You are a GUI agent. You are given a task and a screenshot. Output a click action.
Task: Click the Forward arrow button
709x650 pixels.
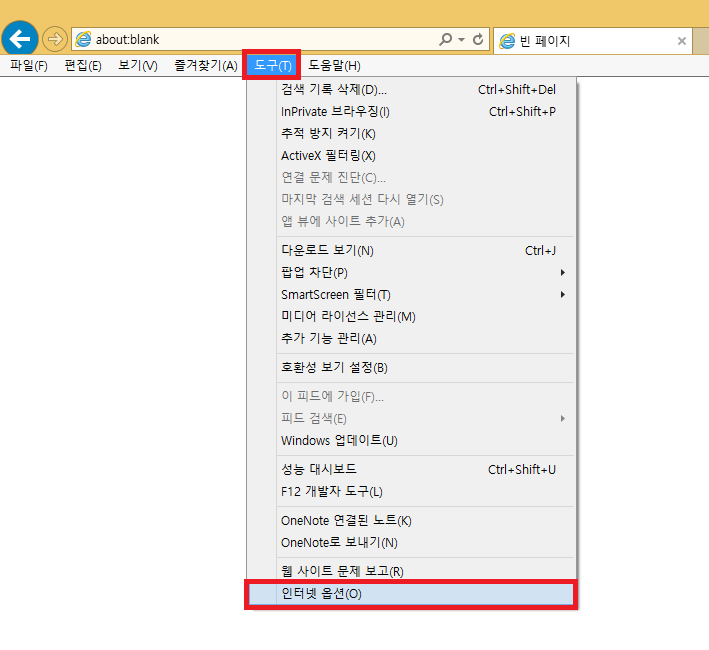click(55, 39)
